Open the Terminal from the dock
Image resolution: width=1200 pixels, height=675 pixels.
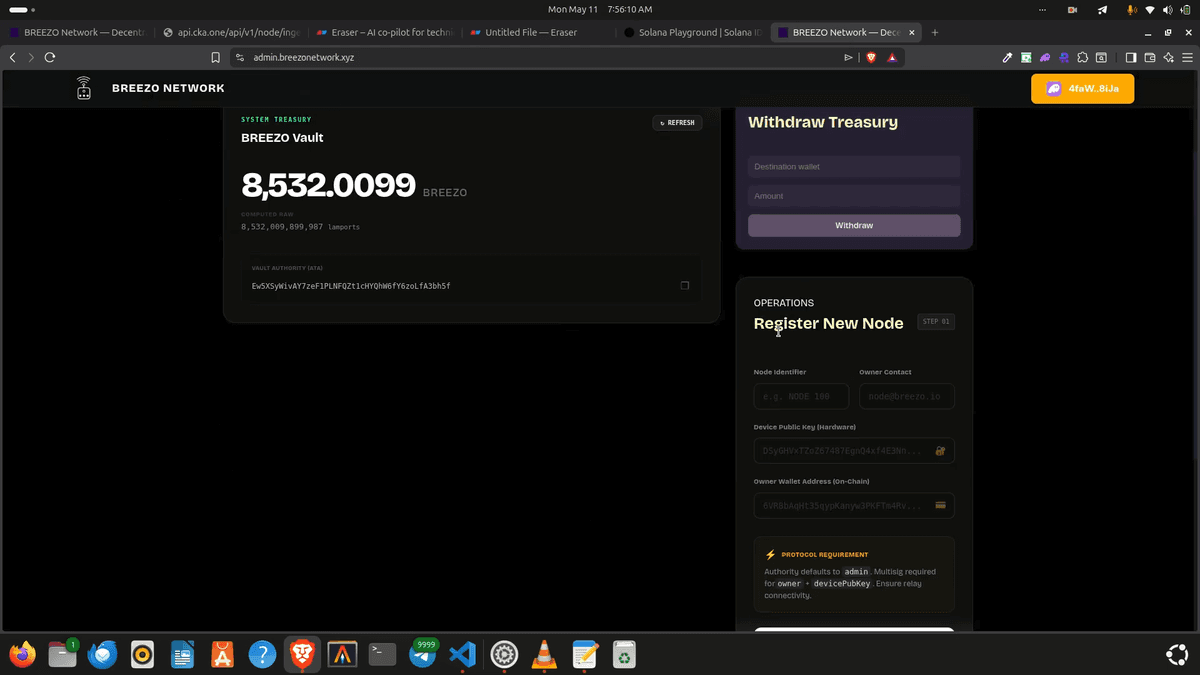(382, 655)
